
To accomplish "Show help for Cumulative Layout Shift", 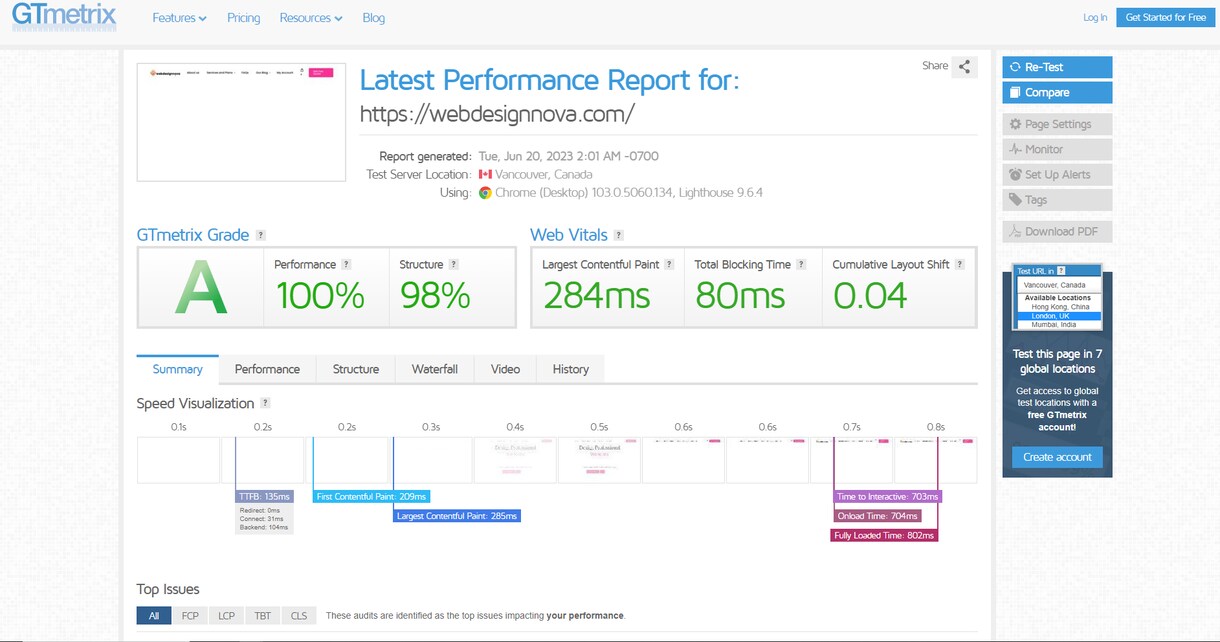I will (960, 265).
